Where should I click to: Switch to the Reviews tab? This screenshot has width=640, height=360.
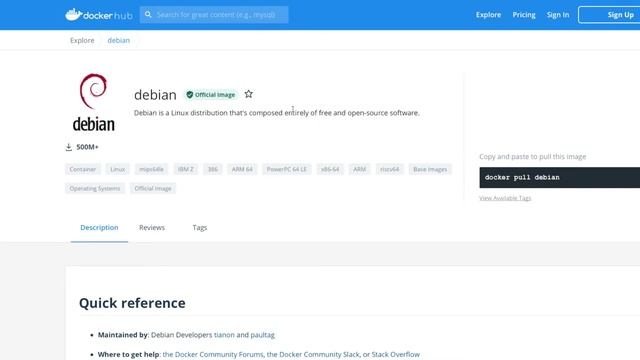[152, 228]
